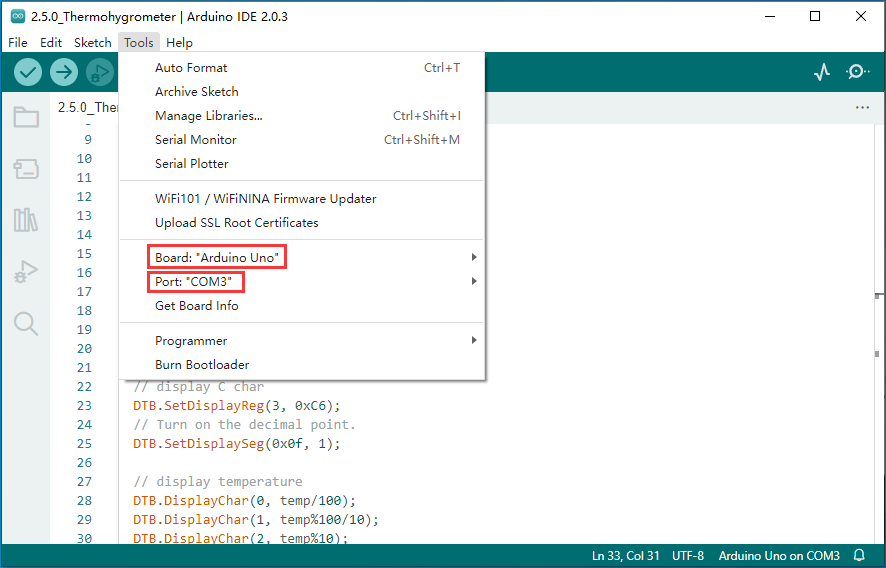This screenshot has height=568, width=886.
Task: Click the notifications bell in status bar
Action: click(x=859, y=556)
